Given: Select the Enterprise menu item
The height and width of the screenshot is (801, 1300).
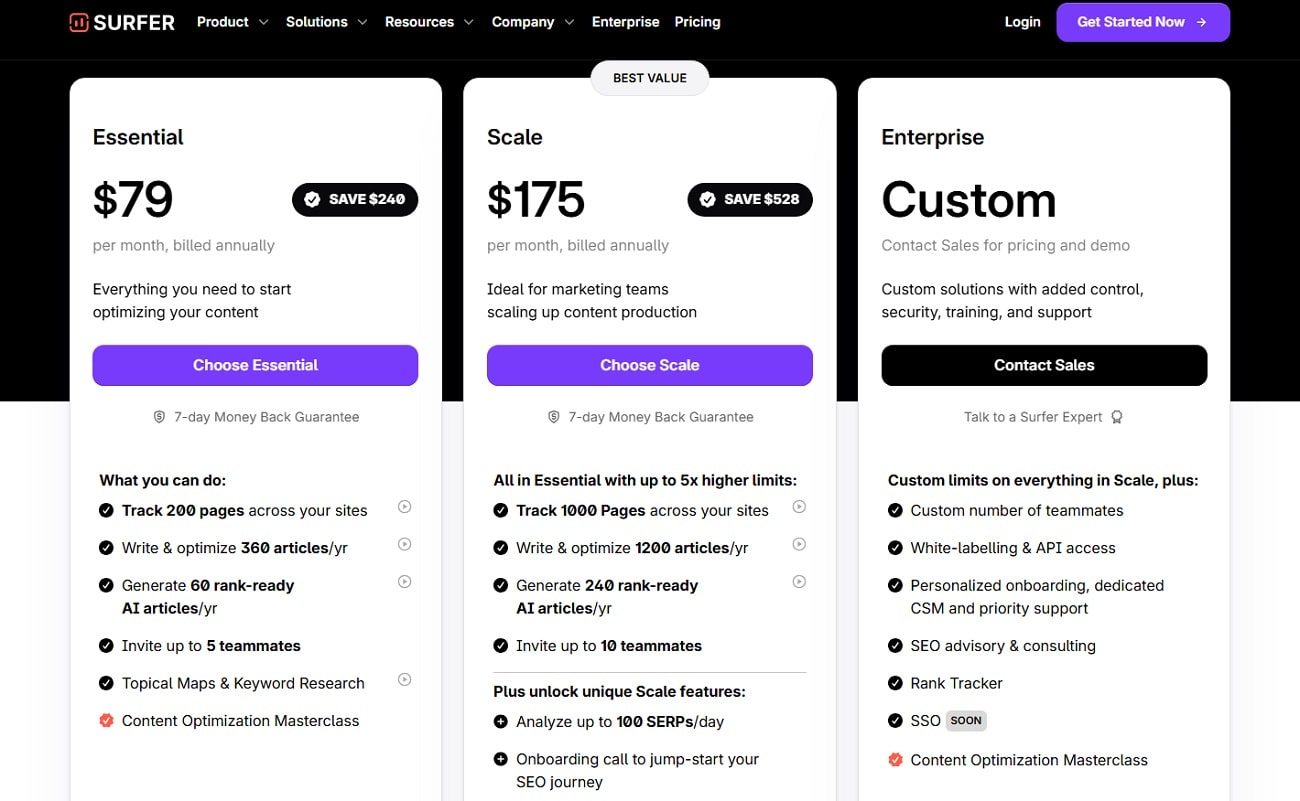Looking at the screenshot, I should point(625,21).
